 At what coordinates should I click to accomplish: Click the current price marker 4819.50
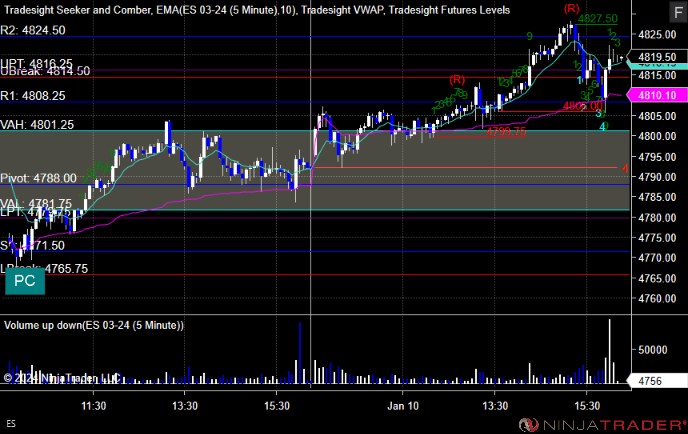(657, 57)
